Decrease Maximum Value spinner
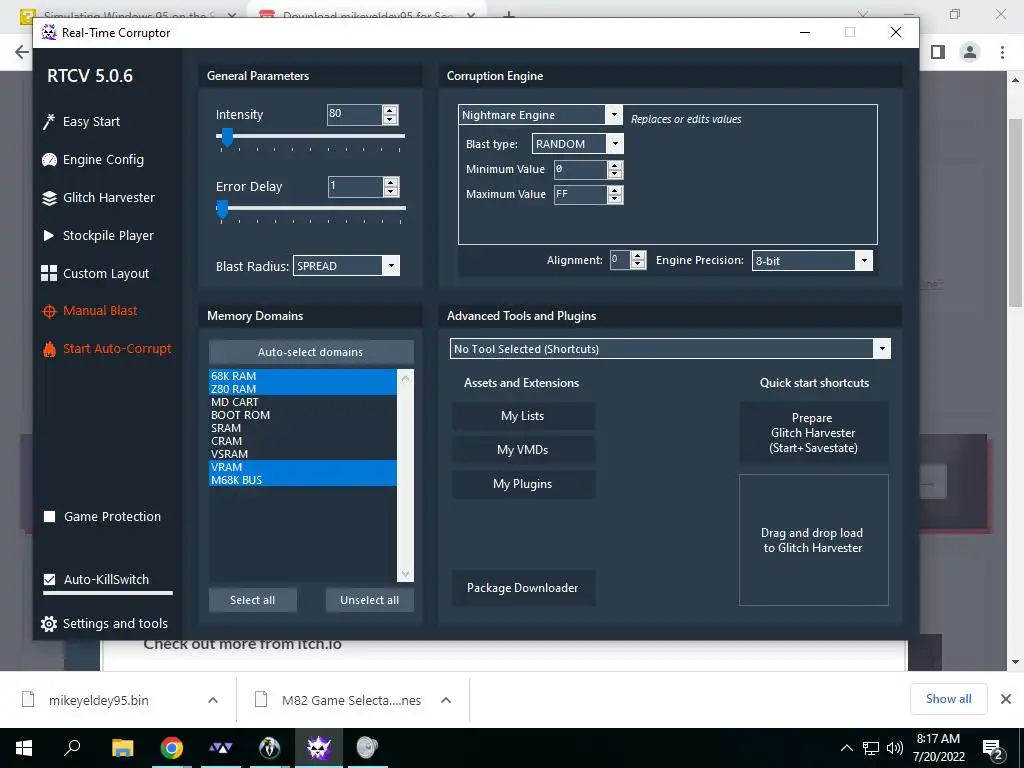 coord(615,199)
